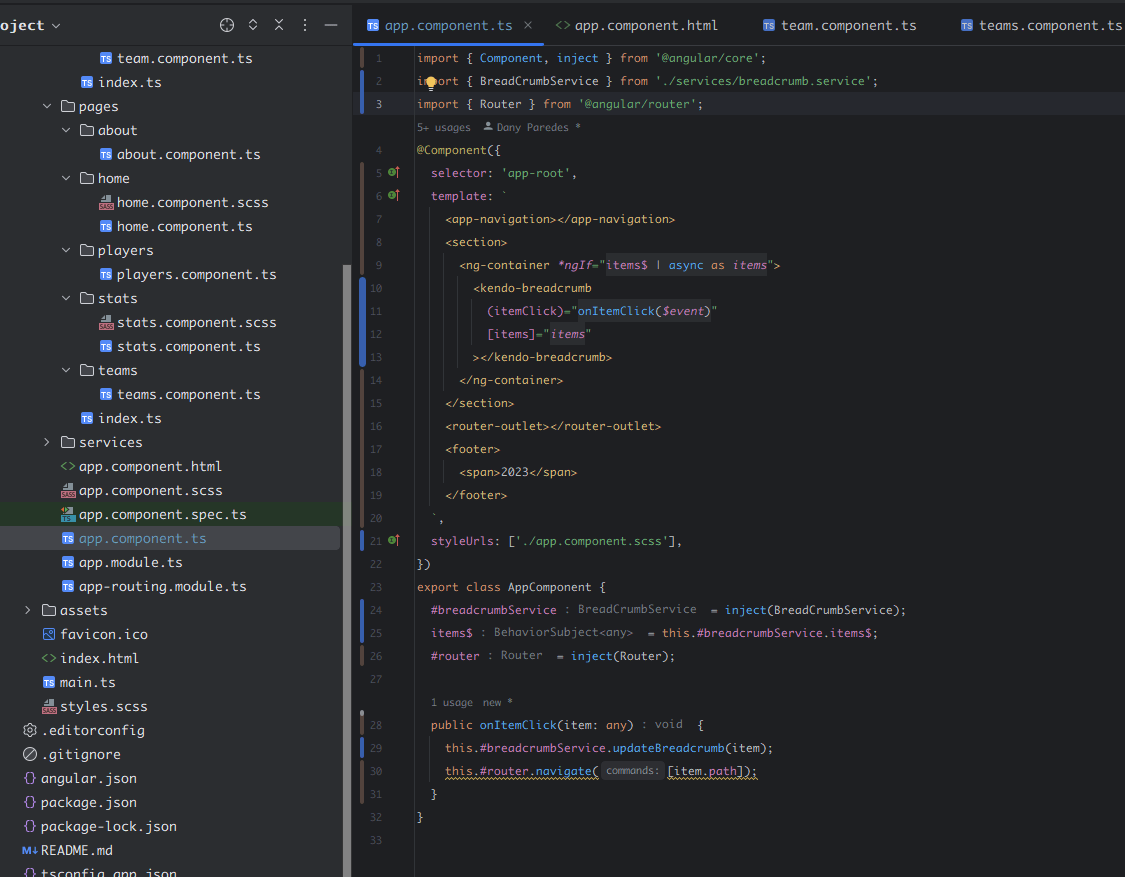Open the Project panel options kebab menu

click(304, 25)
